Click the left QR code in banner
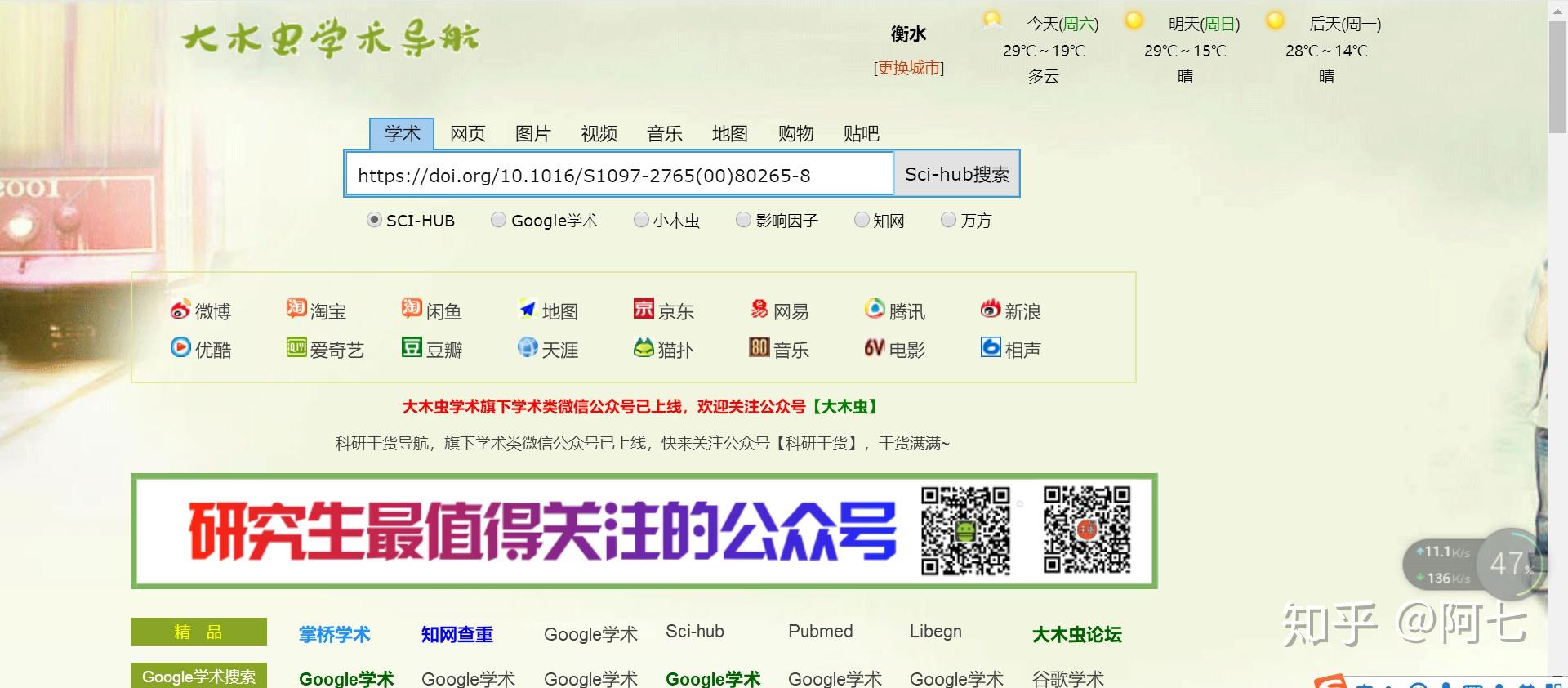1568x688 pixels. coord(966,531)
